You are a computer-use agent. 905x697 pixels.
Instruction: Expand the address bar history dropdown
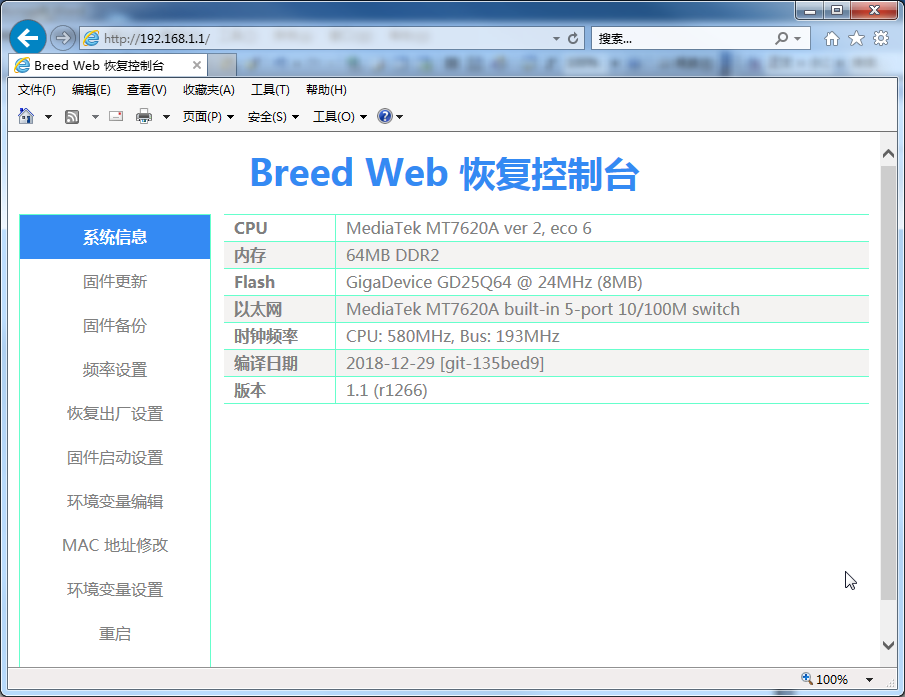pos(556,39)
